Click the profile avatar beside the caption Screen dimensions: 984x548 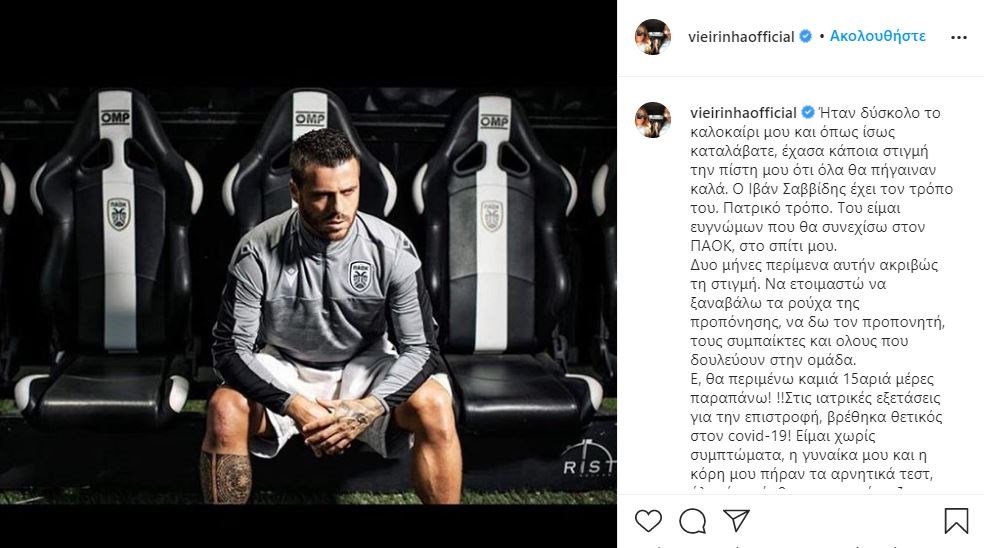point(653,120)
